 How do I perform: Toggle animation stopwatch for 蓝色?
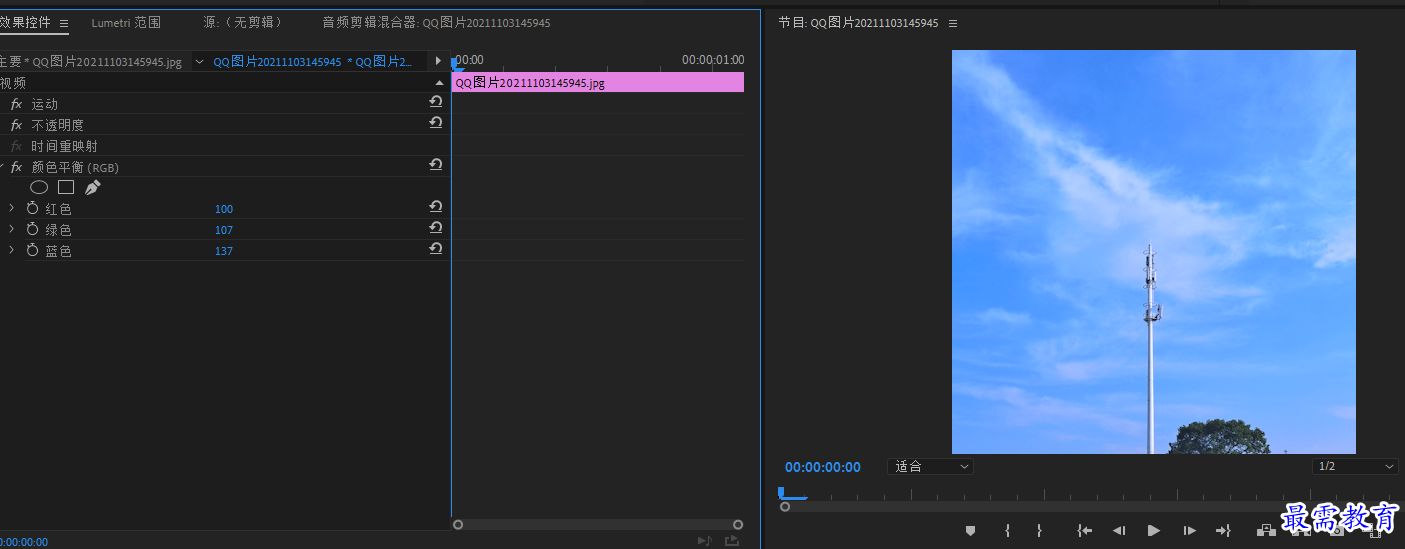[x=32, y=250]
